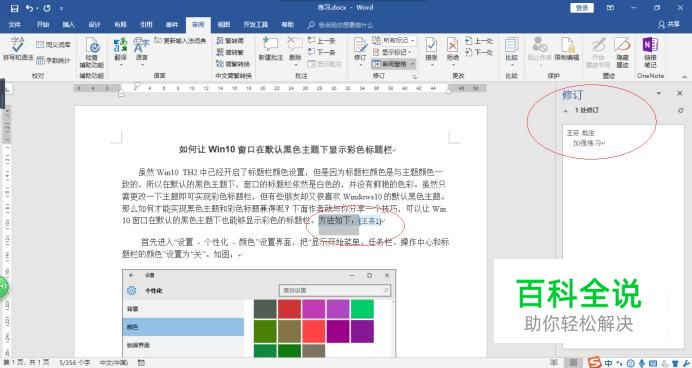Open the 文件 (File) tab

click(15, 25)
